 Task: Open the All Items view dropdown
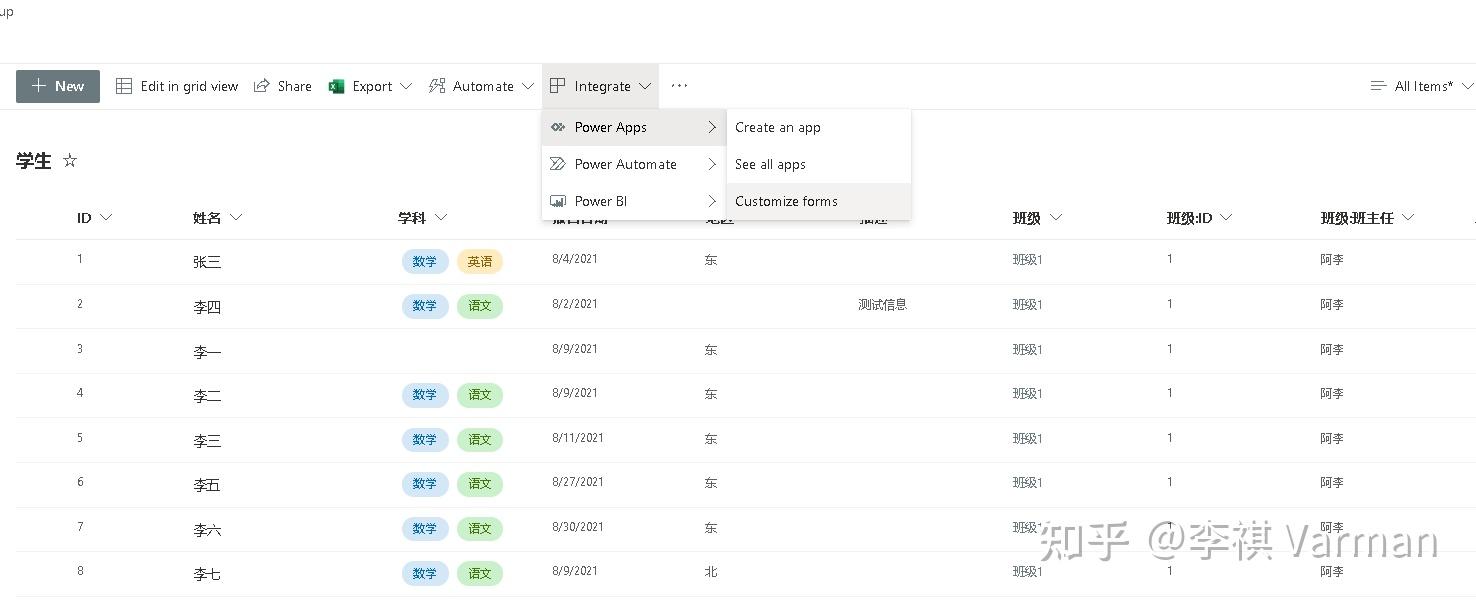point(1423,86)
